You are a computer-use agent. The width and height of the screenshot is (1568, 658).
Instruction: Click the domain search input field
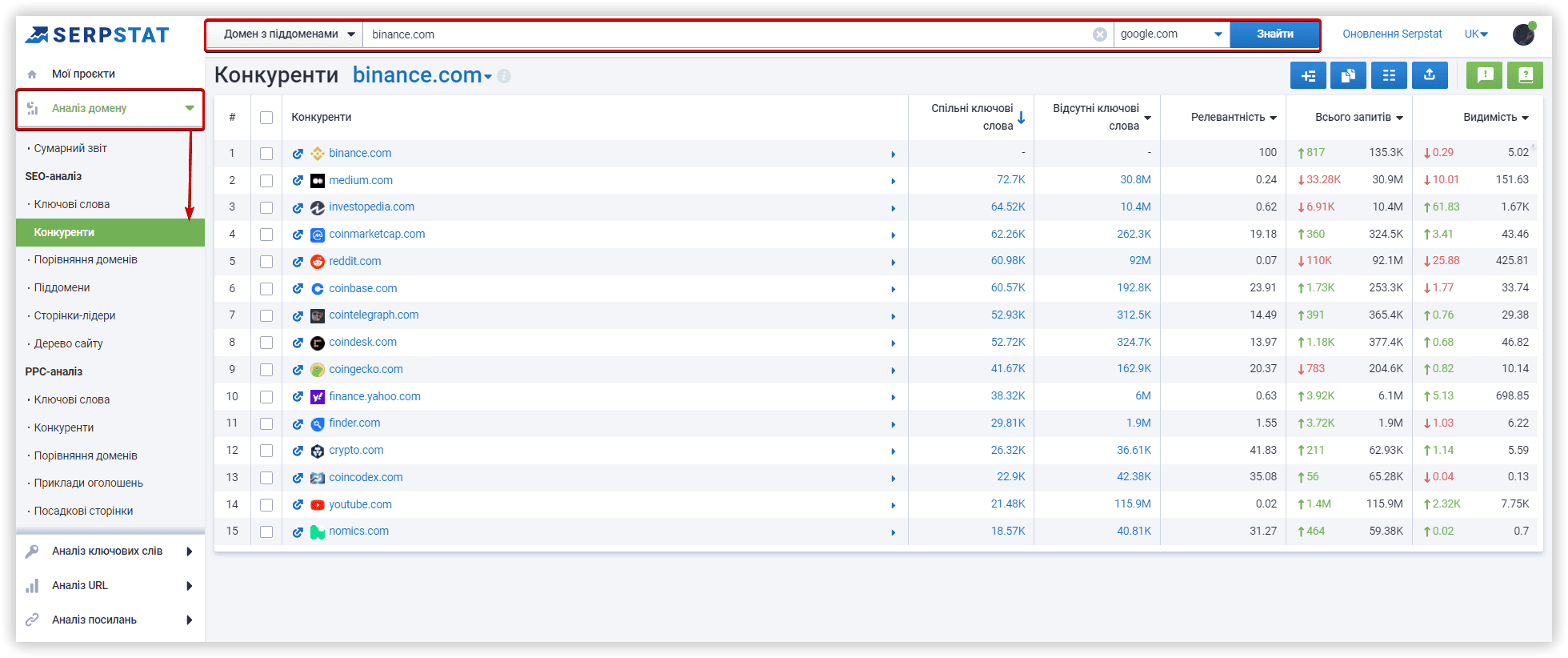click(x=728, y=34)
